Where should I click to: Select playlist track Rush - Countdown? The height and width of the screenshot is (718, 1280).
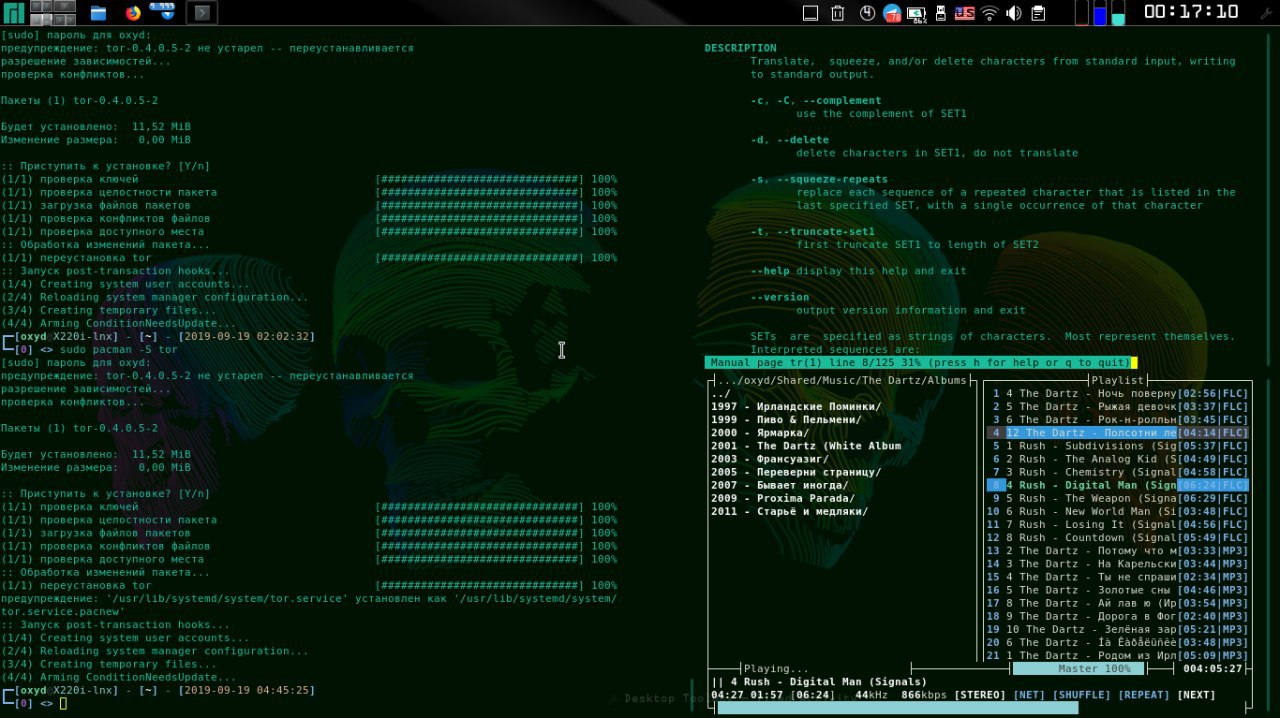click(x=1118, y=537)
